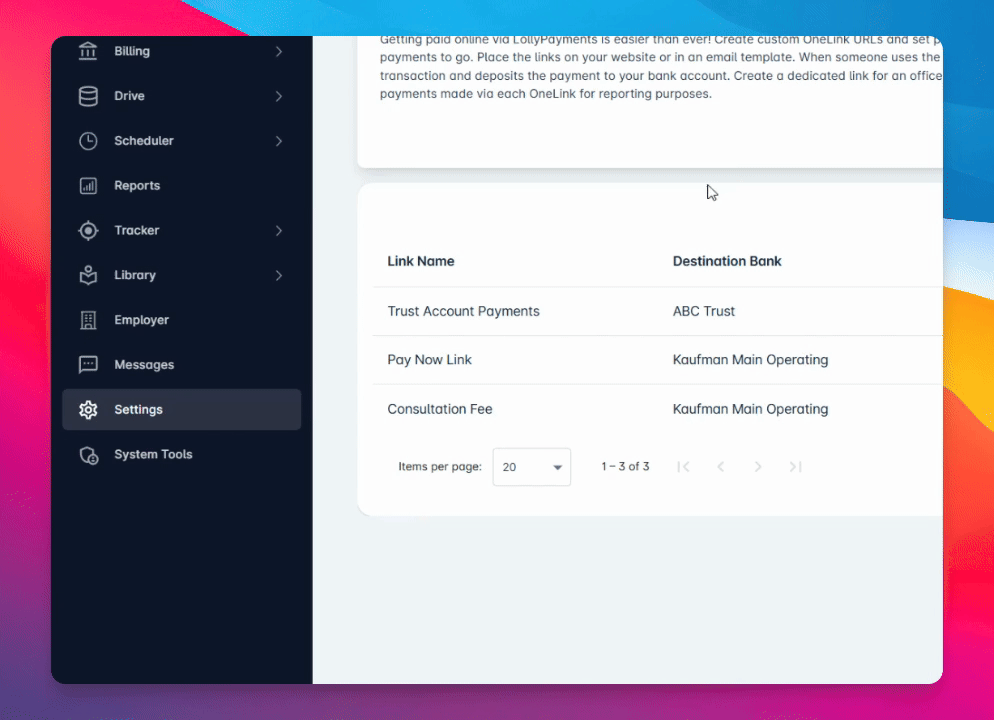
Task: Jump to last page of links
Action: [x=796, y=466]
